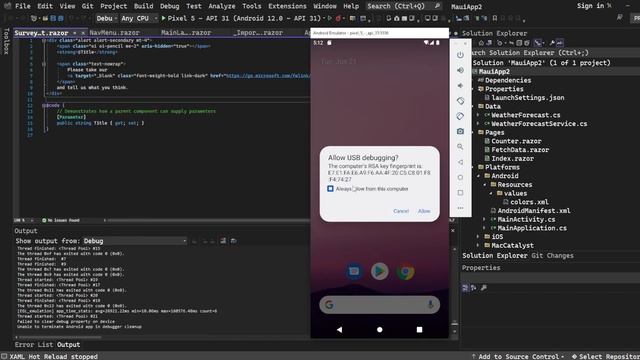Screen dimensions: 640x360
Task: Open Chrome app on emulator
Action: coord(405,271)
